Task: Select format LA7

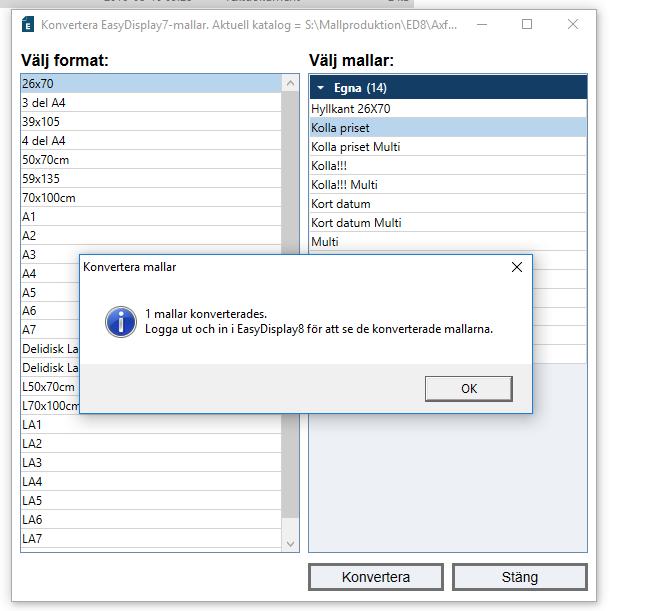Action: coord(151,539)
